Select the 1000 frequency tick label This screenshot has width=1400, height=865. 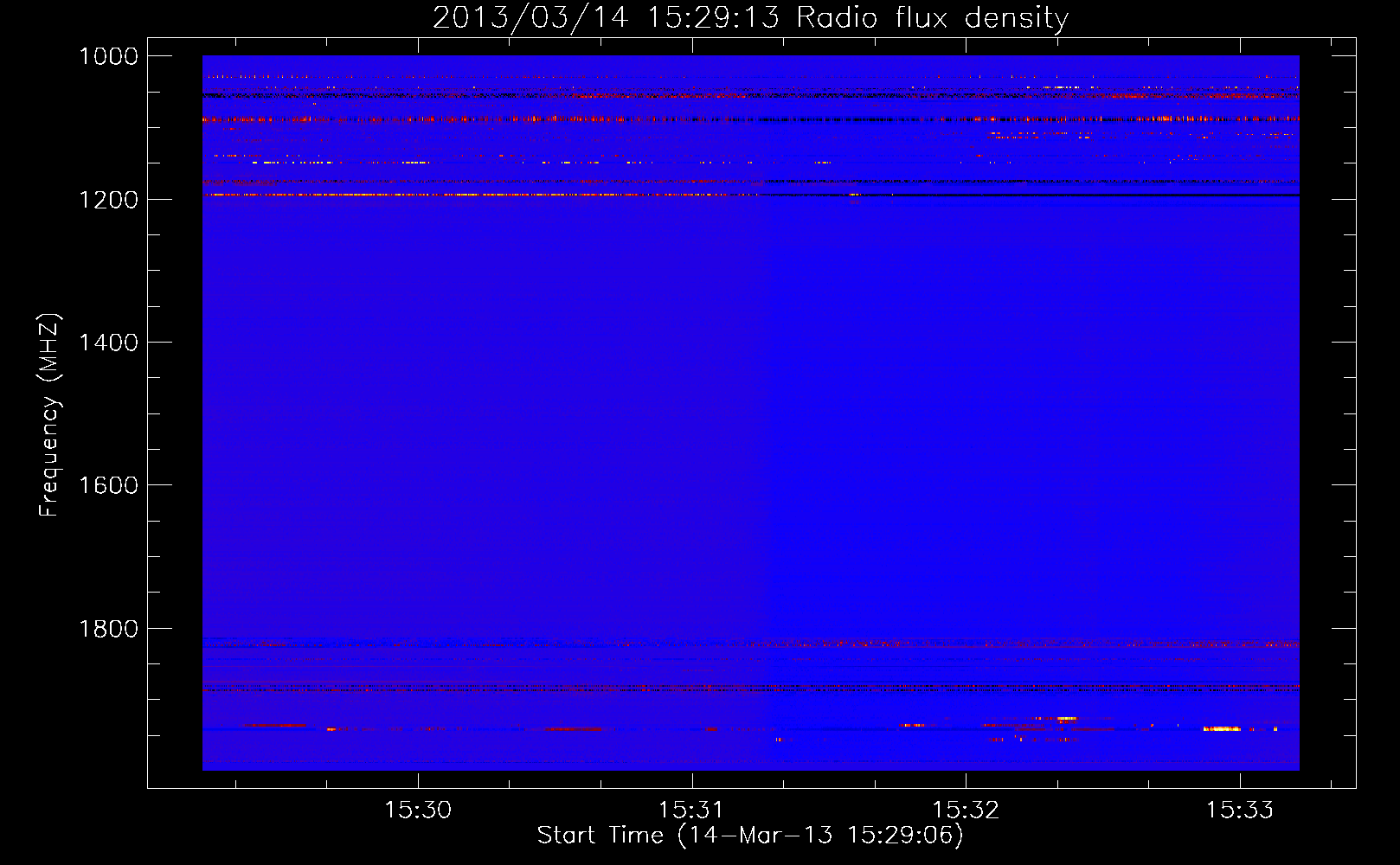(x=109, y=56)
